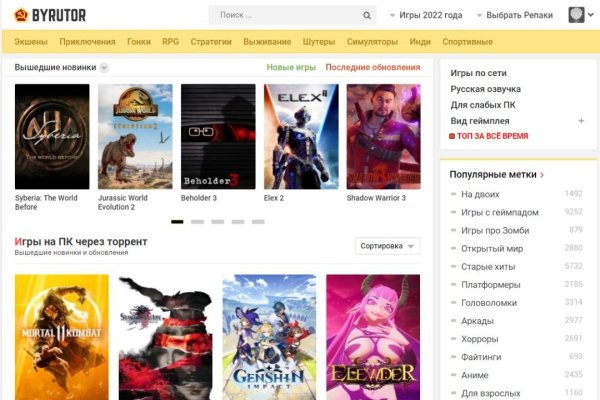
Task: Expand the Вышедшие новинки dropdown arrow
Action: (x=104, y=68)
